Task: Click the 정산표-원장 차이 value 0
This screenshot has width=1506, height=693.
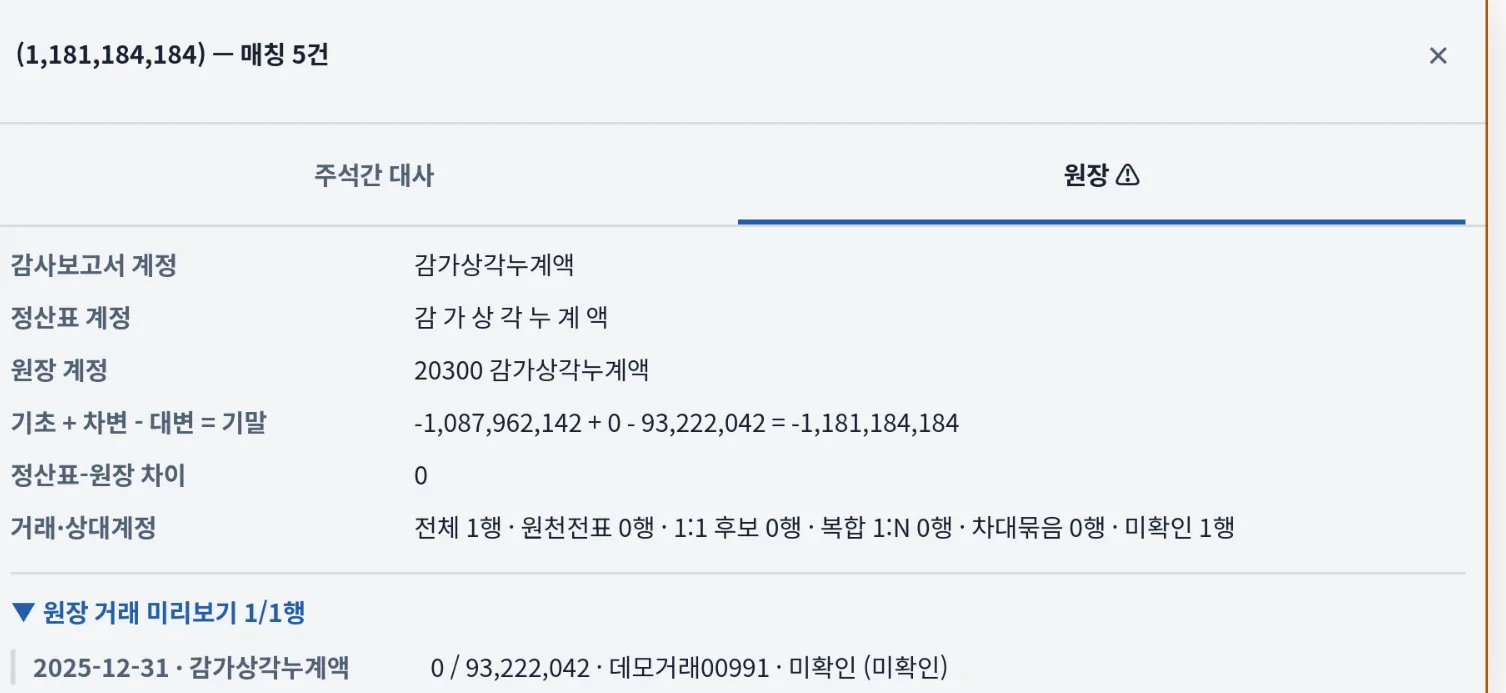Action: point(421,476)
